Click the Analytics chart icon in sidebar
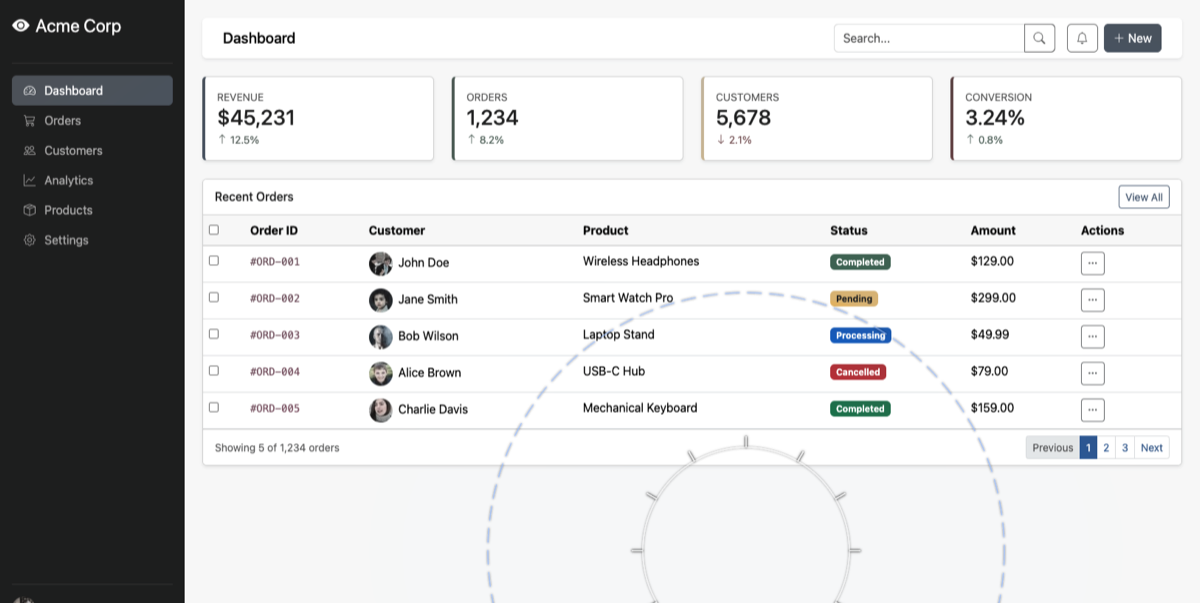The height and width of the screenshot is (603, 1200). tap(29, 181)
